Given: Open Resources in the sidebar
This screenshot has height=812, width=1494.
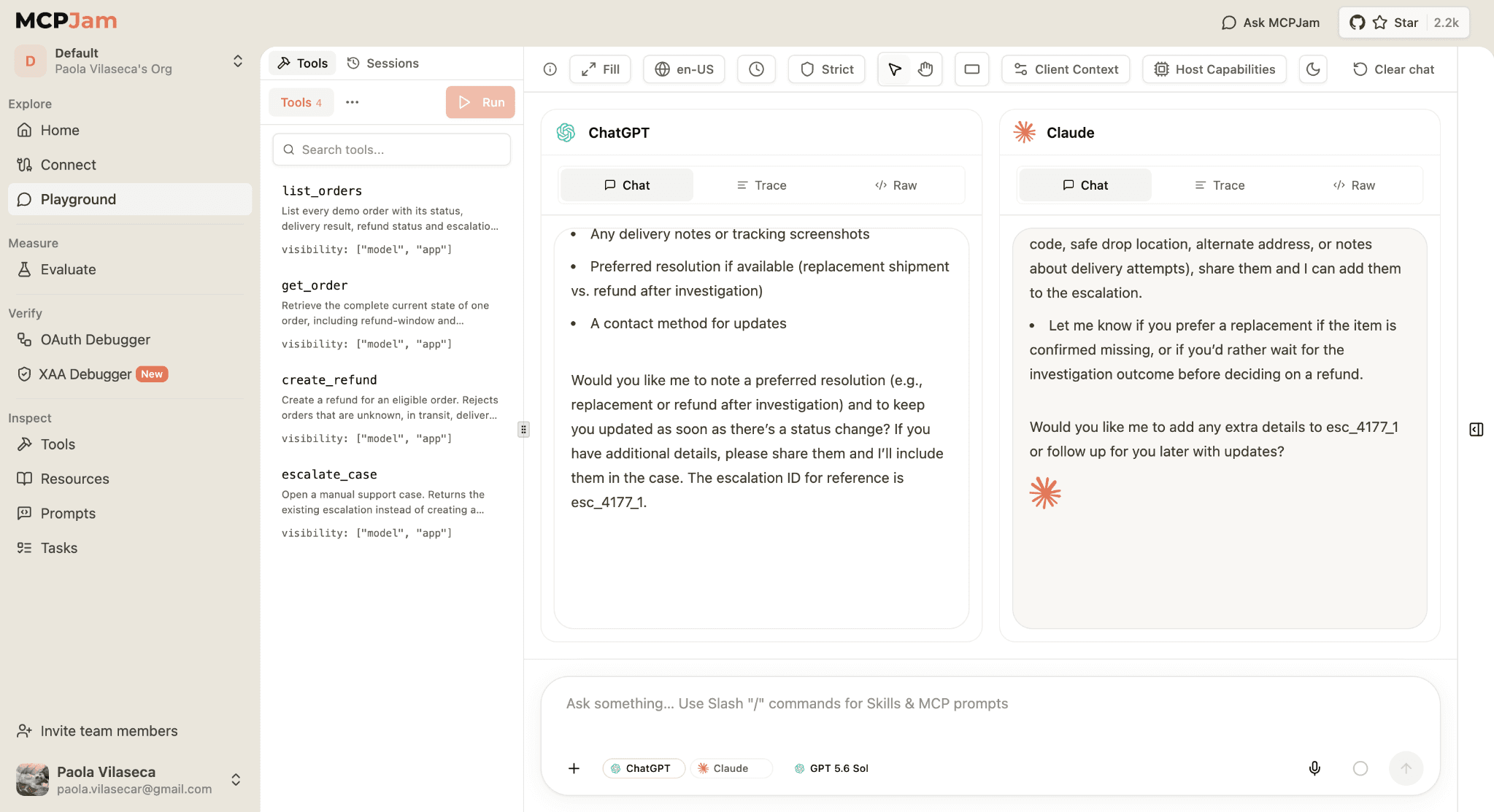Looking at the screenshot, I should (130, 479).
